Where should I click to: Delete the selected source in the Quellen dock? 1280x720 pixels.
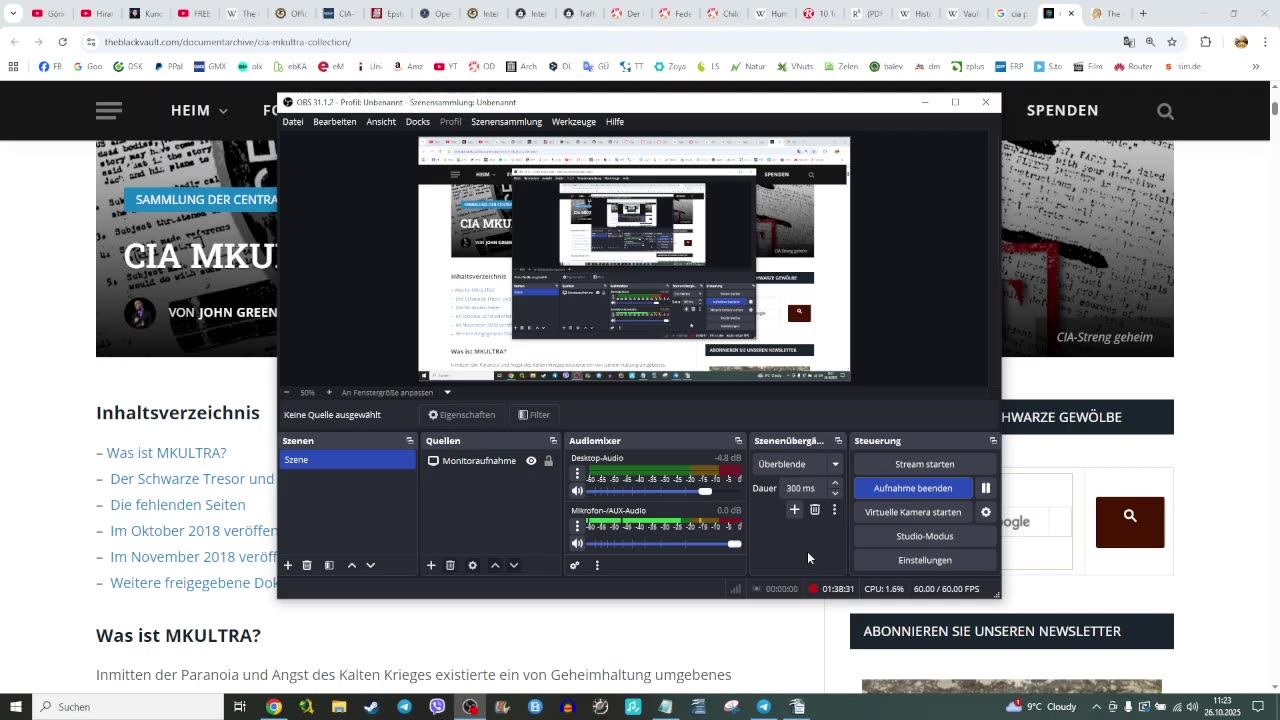[x=450, y=565]
